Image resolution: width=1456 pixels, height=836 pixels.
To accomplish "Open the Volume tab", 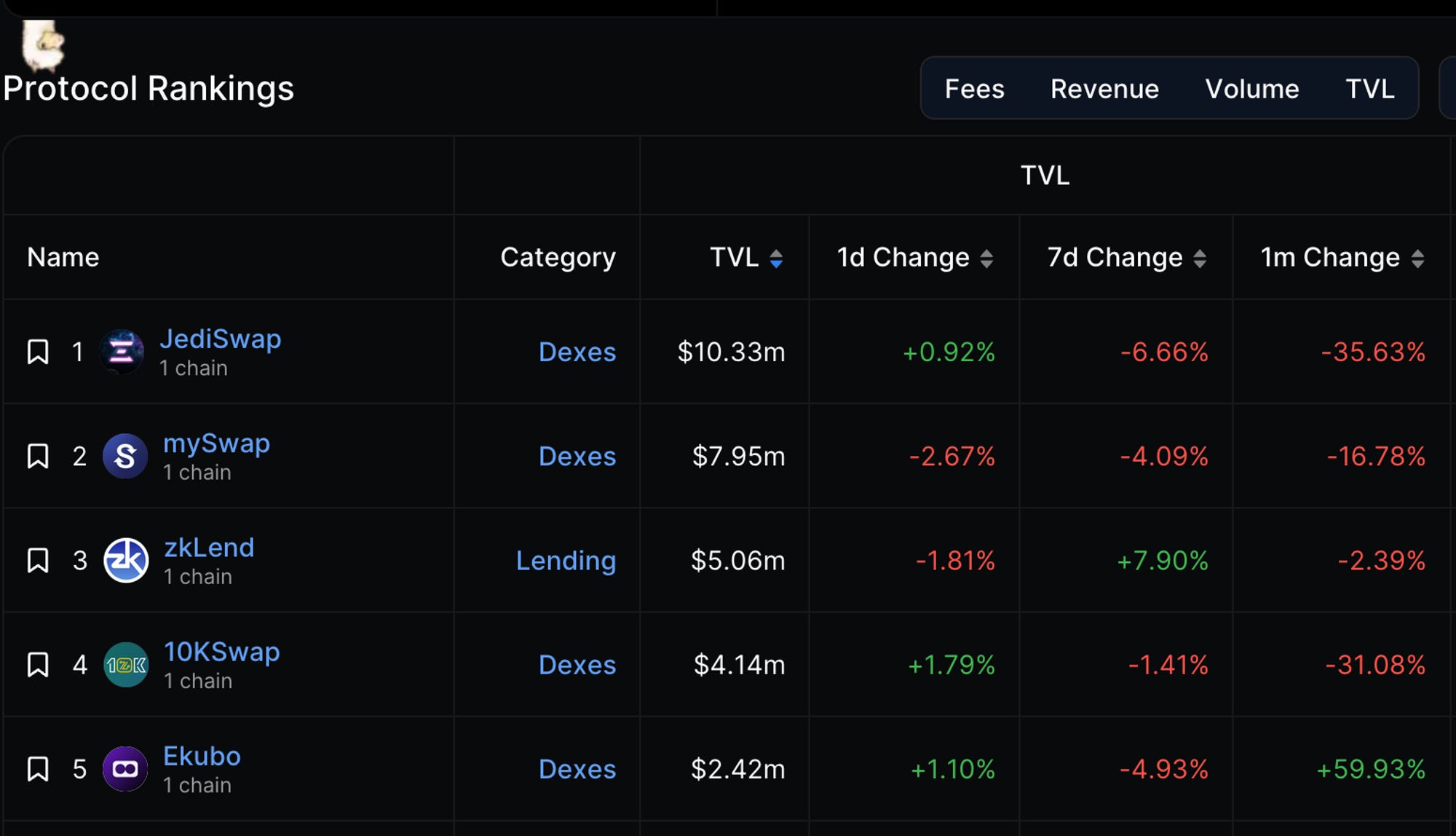I will coord(1252,89).
